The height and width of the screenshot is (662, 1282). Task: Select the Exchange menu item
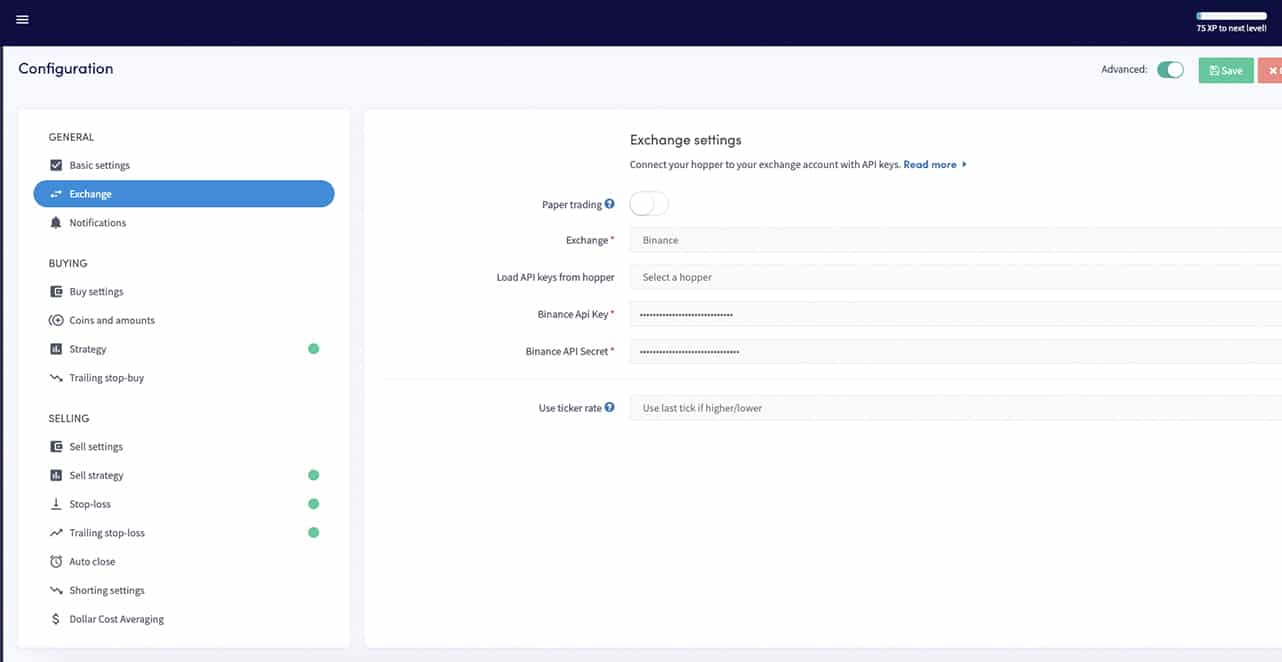pyautogui.click(x=184, y=194)
